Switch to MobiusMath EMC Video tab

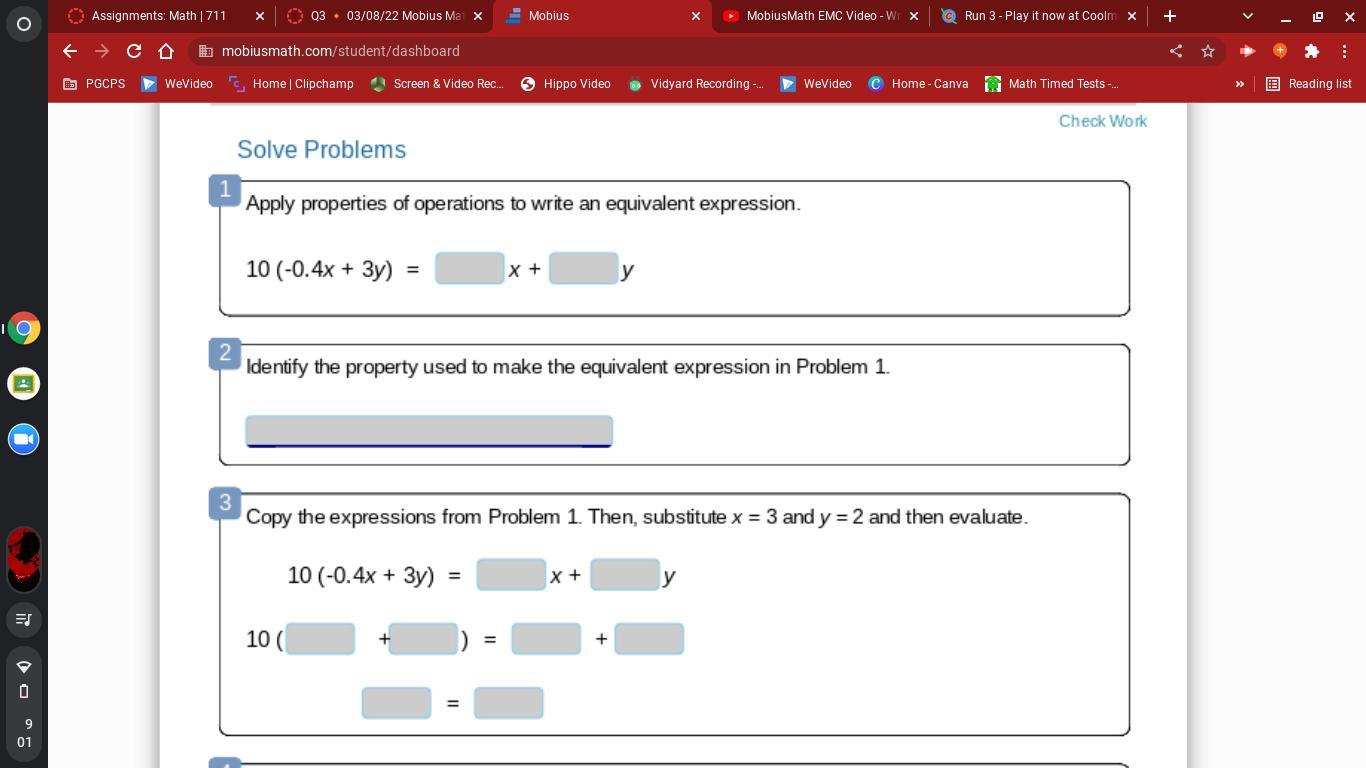821,16
